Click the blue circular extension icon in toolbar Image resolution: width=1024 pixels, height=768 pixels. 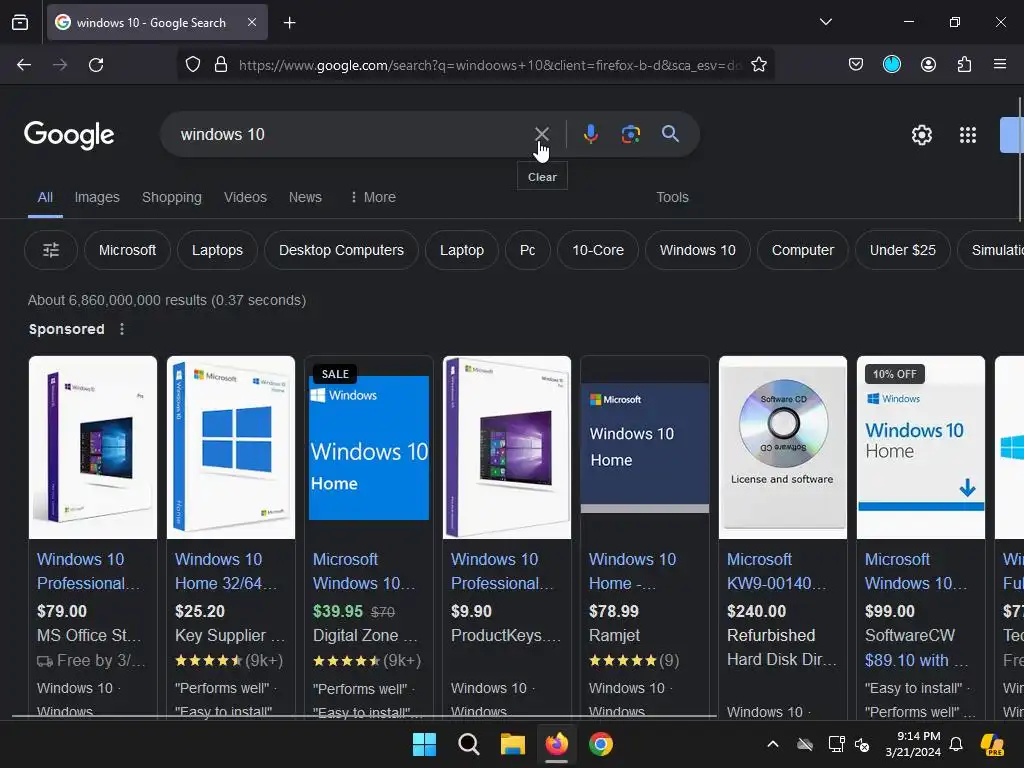(891, 64)
